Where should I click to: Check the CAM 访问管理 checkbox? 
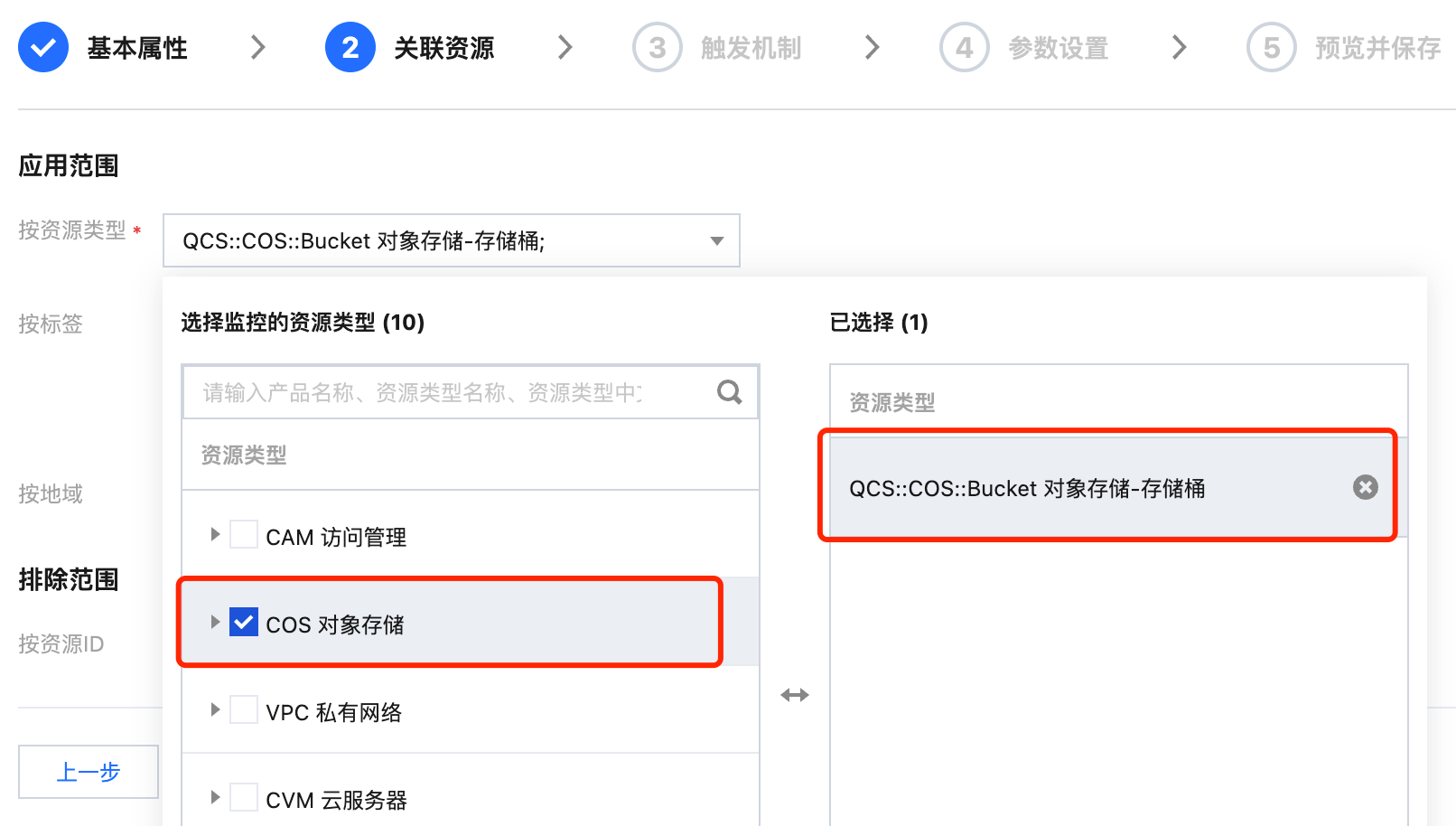click(x=244, y=535)
